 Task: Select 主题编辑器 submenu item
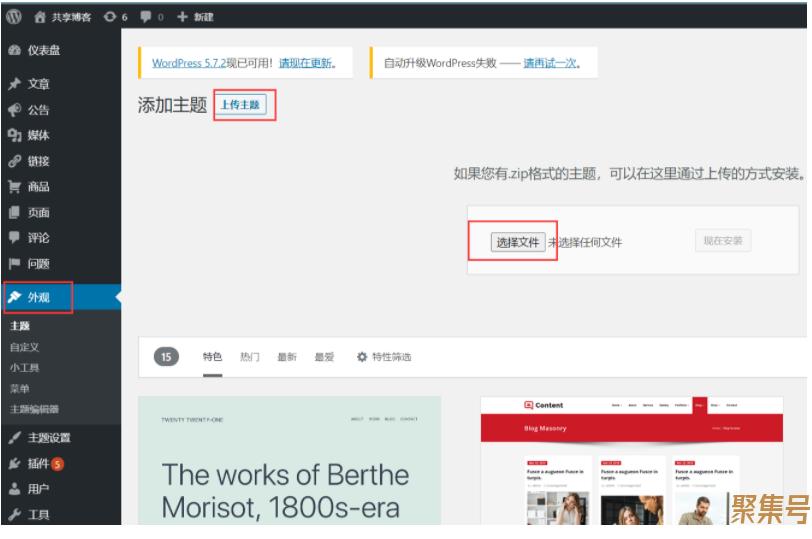tap(34, 409)
